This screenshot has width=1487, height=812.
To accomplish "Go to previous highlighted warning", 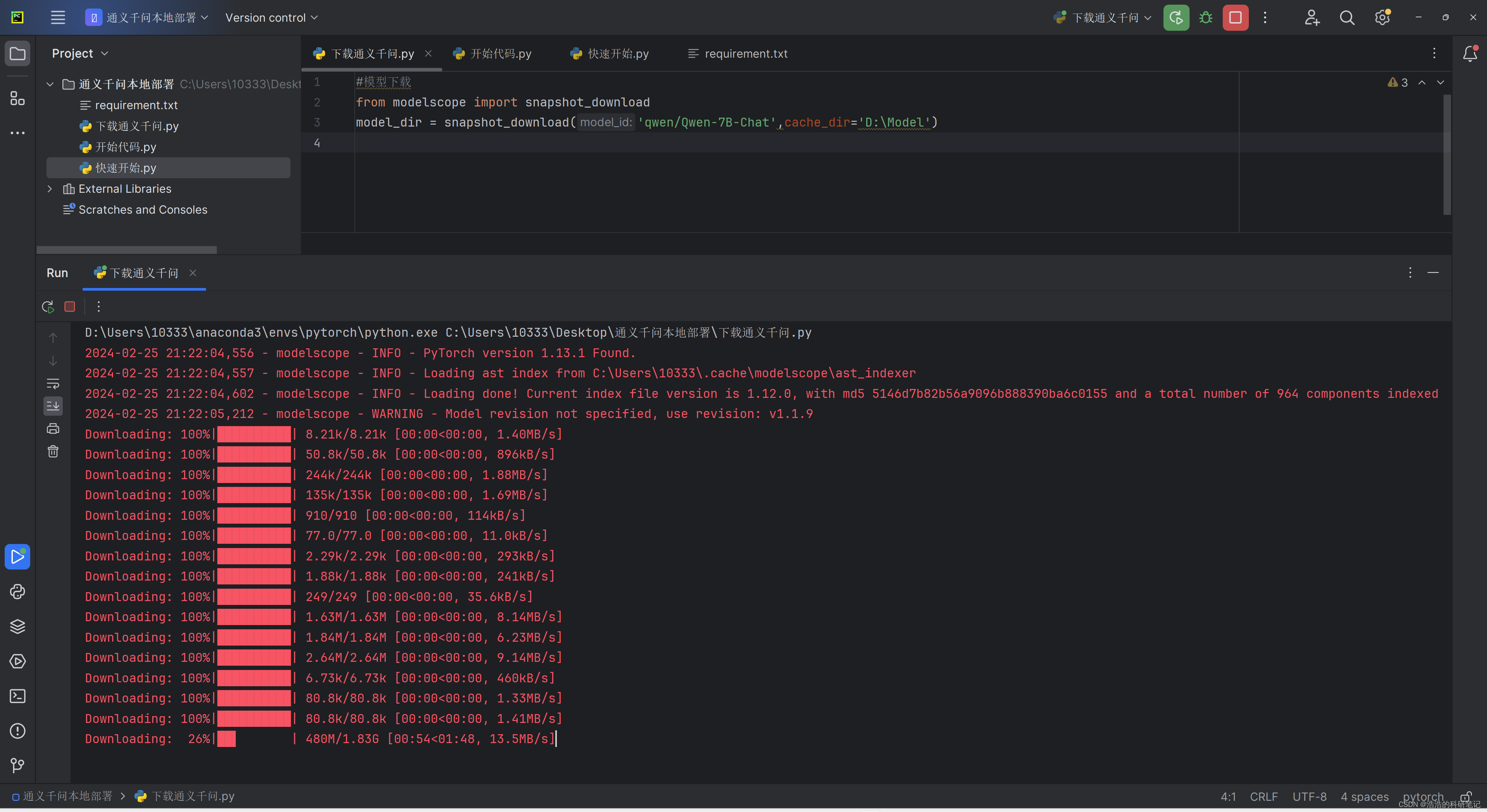I will point(1422,82).
